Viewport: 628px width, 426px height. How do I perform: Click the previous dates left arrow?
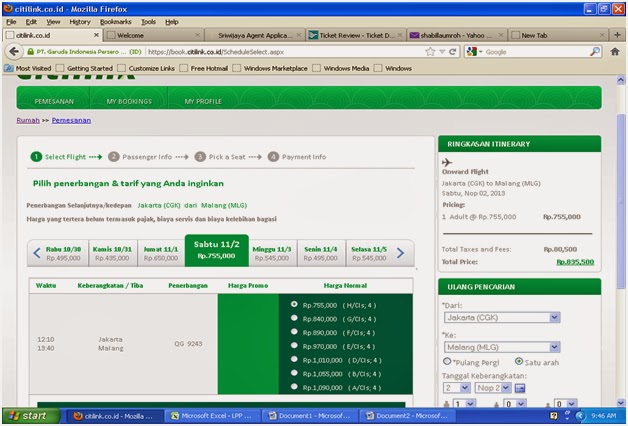[36, 253]
